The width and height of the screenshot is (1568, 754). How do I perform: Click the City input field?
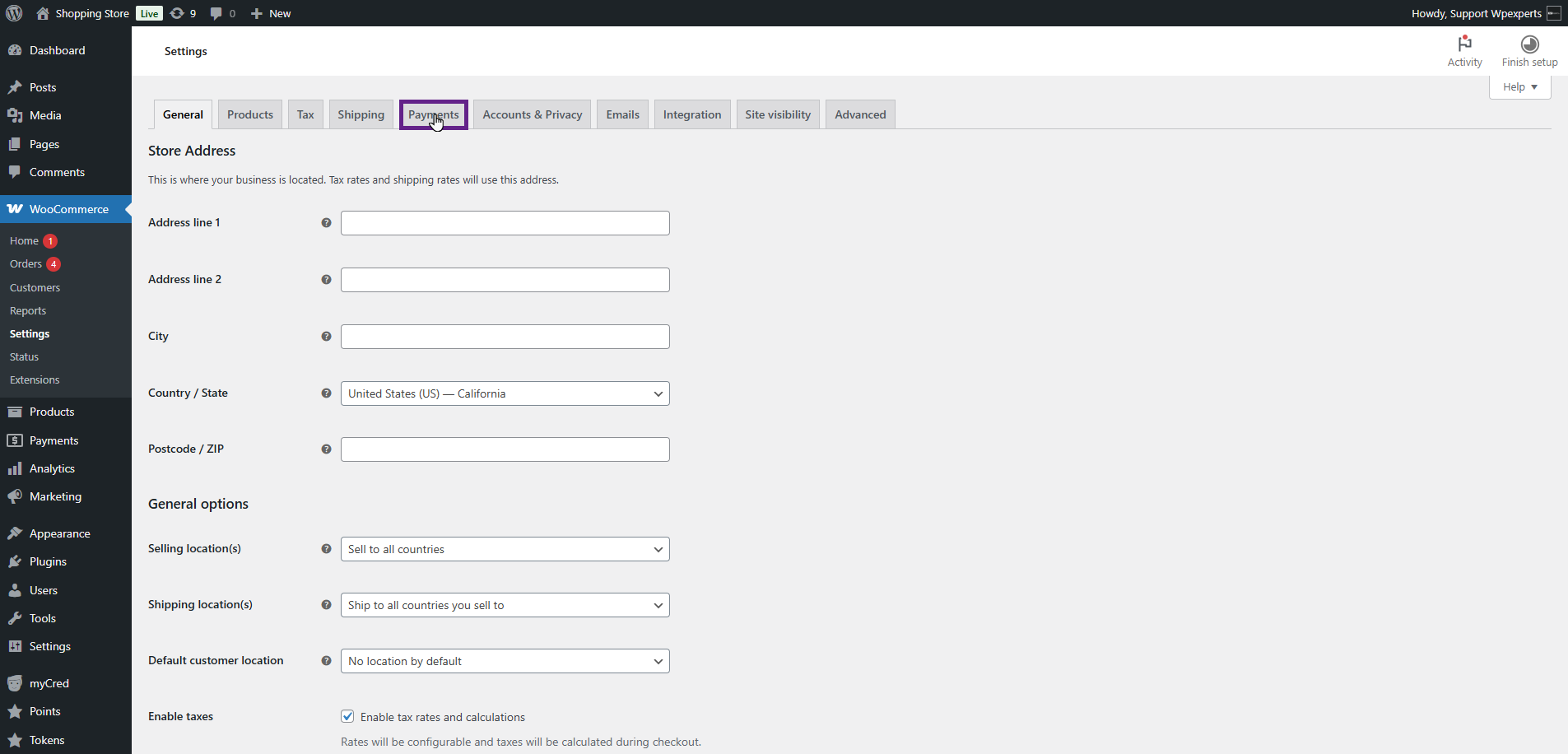(505, 337)
